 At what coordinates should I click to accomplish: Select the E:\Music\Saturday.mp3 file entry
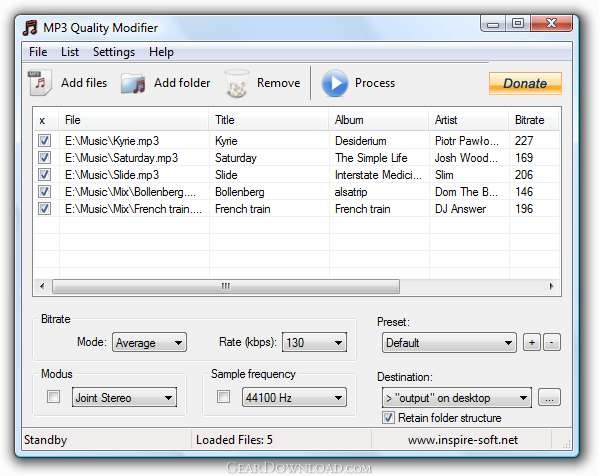pos(121,158)
